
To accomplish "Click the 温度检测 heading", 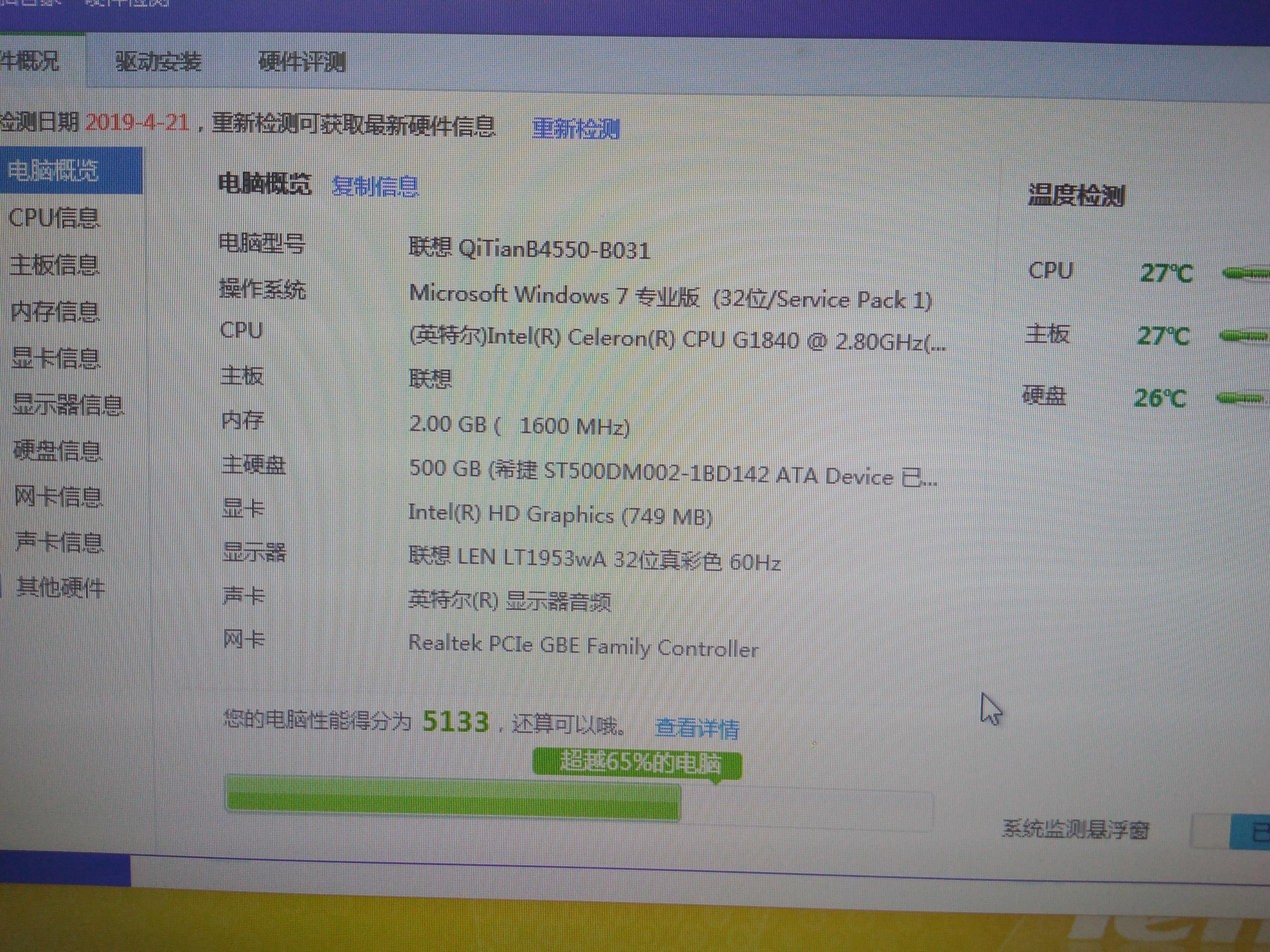I will (1076, 196).
